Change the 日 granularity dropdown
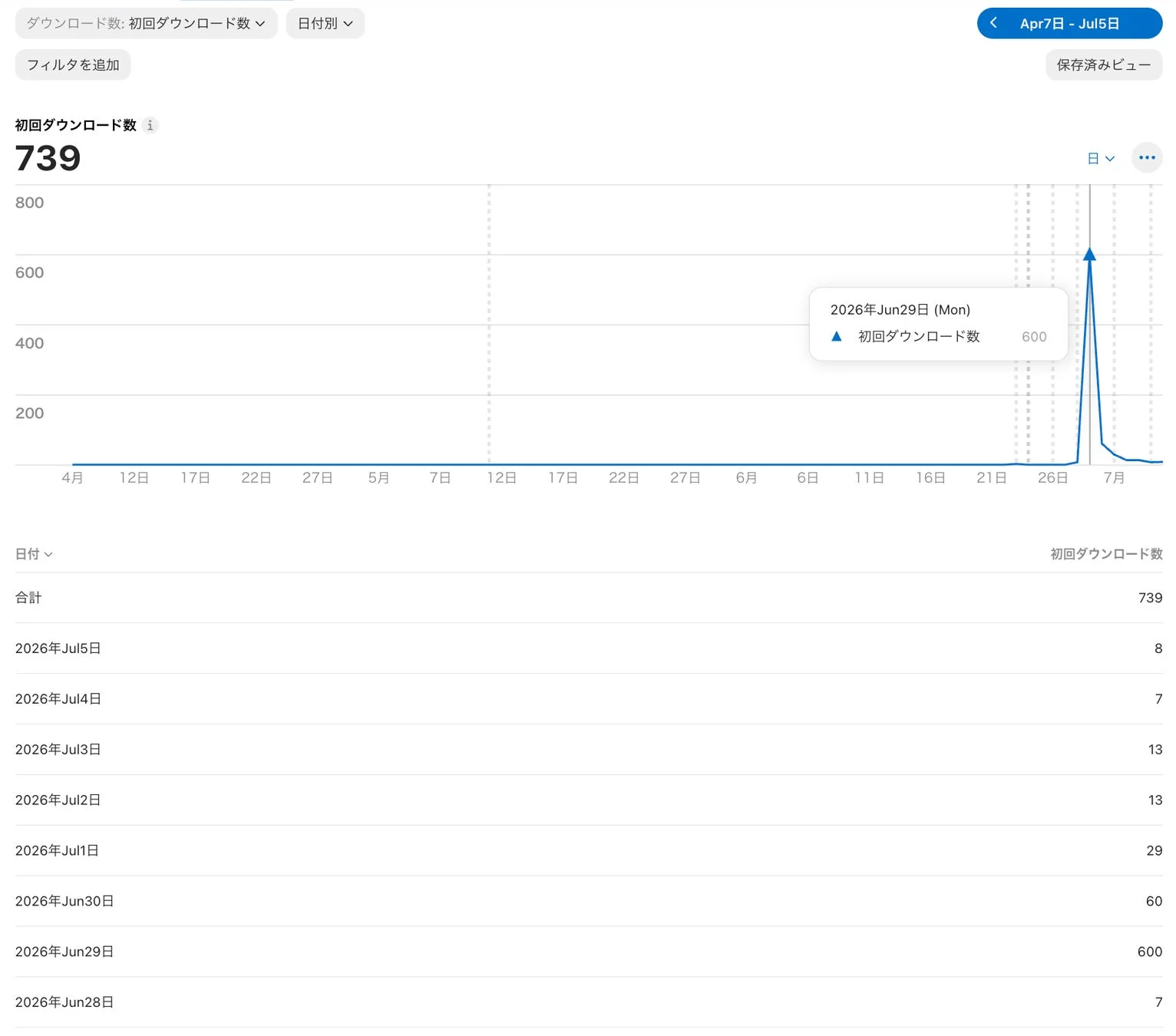The height and width of the screenshot is (1036, 1176). (1101, 158)
